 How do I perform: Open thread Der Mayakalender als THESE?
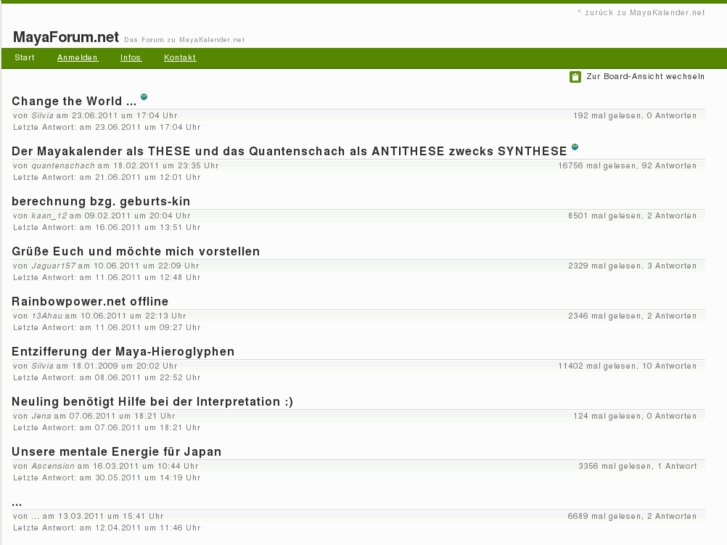[x=289, y=151]
